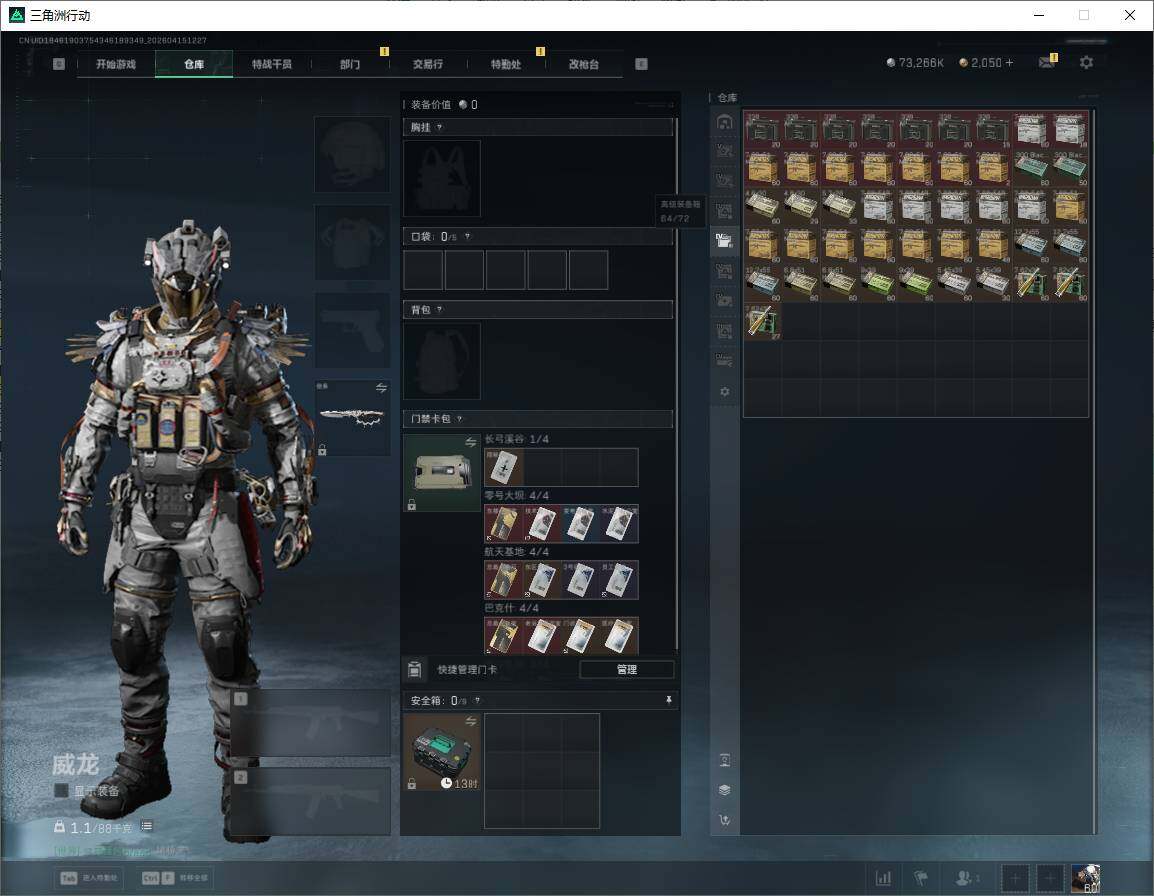The height and width of the screenshot is (896, 1154).
Task: Click the 快捷管理门卡 card icon
Action: [x=414, y=669]
